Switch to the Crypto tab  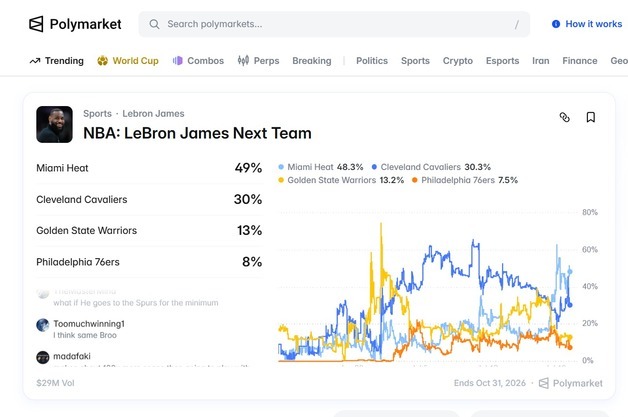[x=457, y=60]
